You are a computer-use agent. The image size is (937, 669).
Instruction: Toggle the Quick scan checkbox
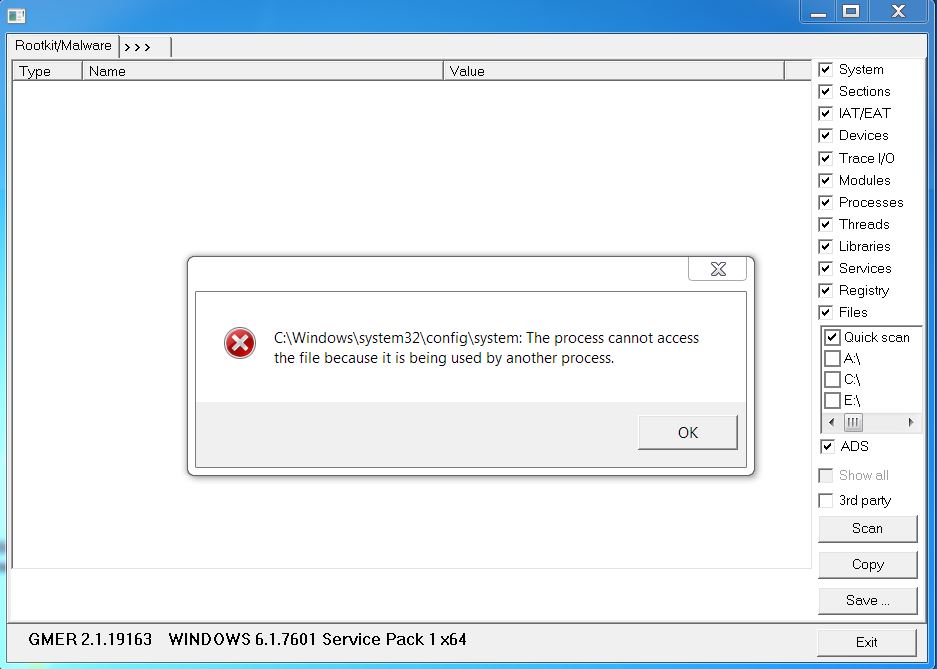(x=832, y=337)
